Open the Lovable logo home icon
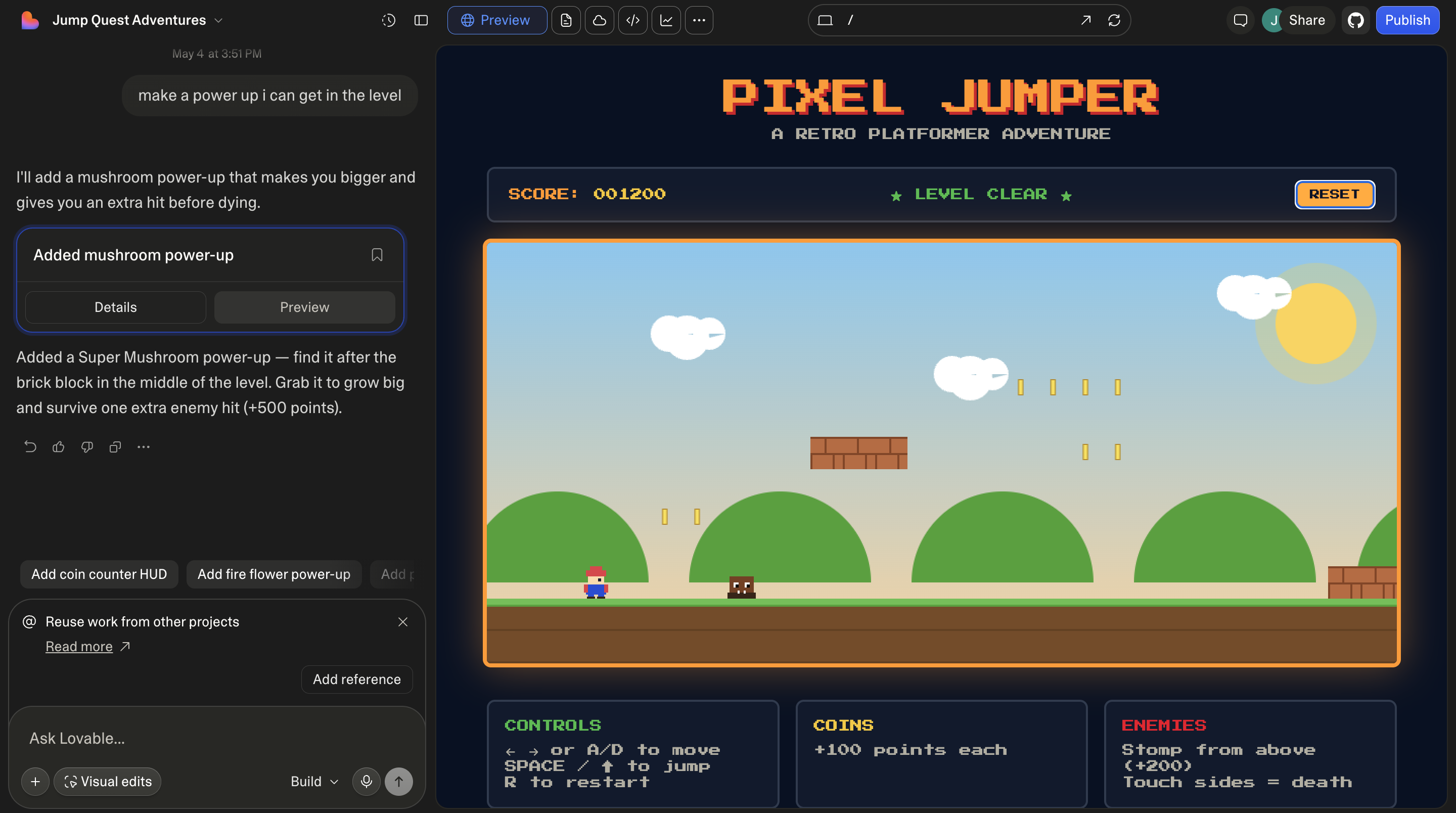1456x813 pixels. tap(29, 20)
